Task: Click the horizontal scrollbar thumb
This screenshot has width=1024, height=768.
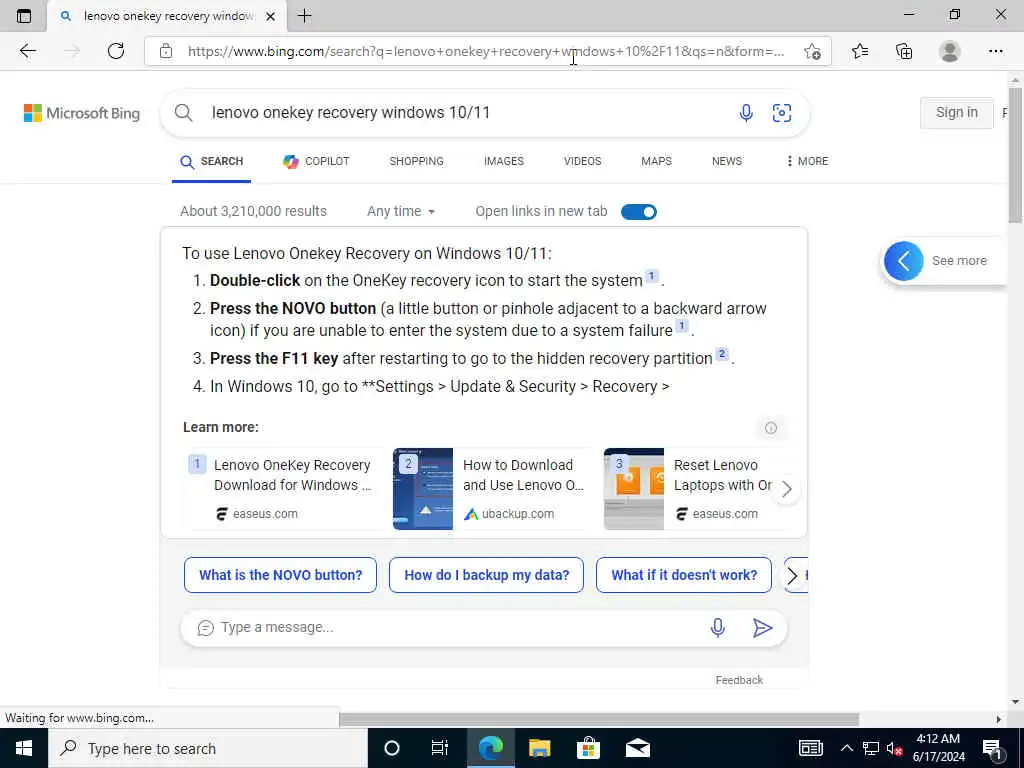Action: [599, 719]
